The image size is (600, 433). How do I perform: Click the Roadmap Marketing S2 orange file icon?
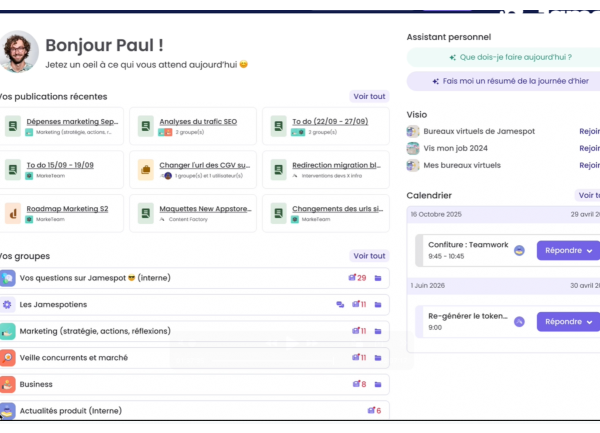click(13, 213)
